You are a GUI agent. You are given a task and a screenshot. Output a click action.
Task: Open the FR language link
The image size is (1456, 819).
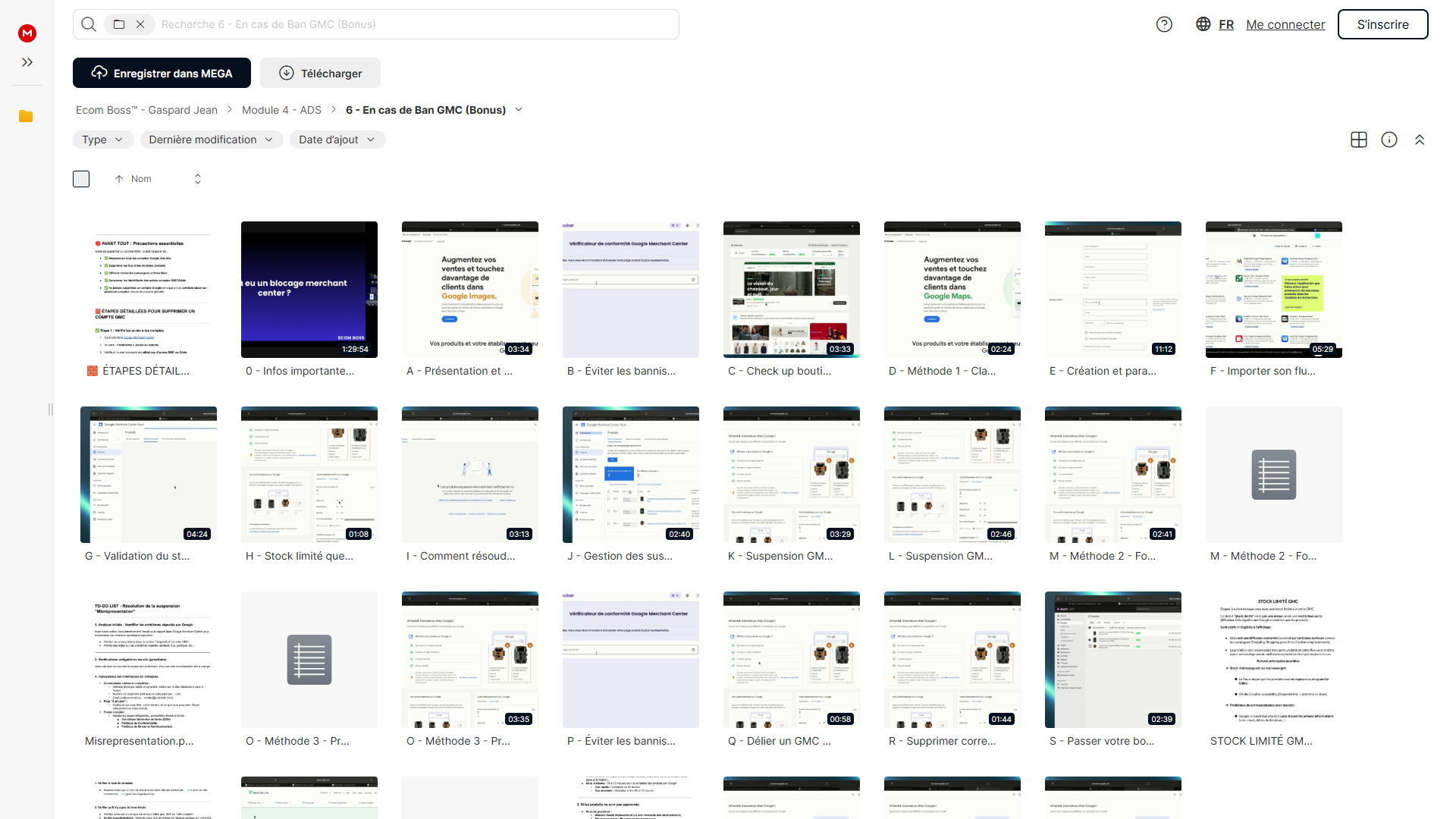tap(1226, 24)
